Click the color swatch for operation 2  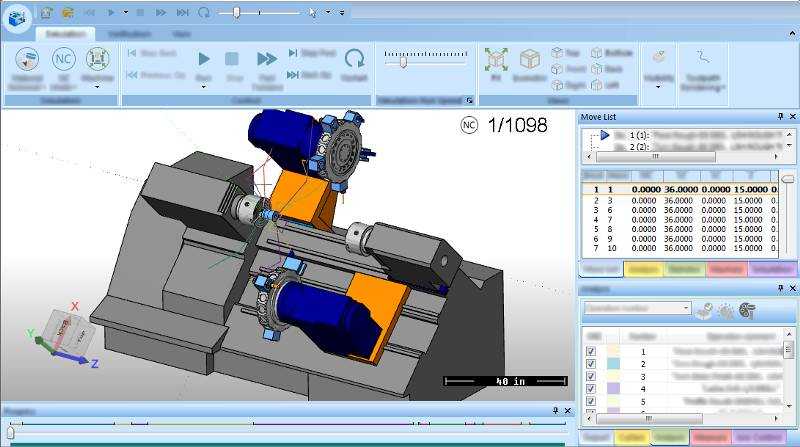coord(613,364)
